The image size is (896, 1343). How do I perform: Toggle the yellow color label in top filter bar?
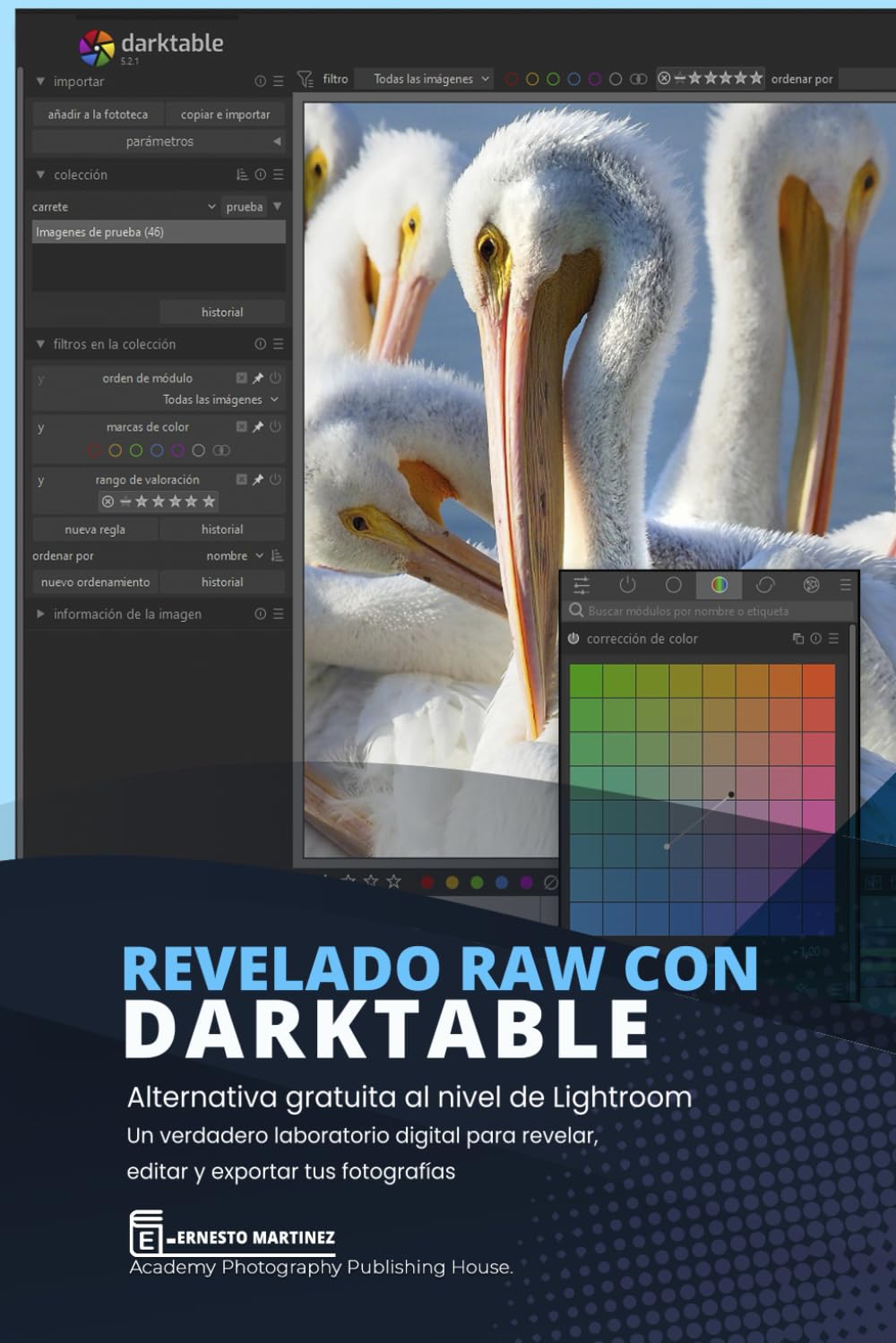[x=532, y=79]
